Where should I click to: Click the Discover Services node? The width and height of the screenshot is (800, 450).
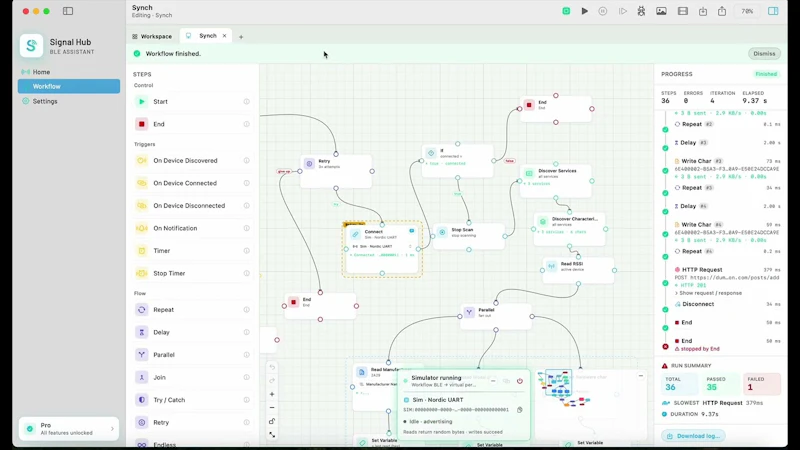(x=556, y=181)
